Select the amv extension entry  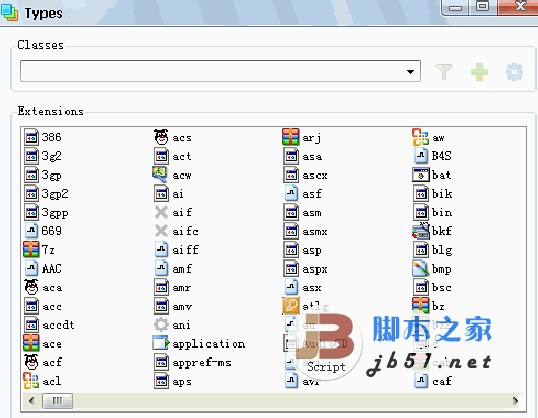pos(173,306)
